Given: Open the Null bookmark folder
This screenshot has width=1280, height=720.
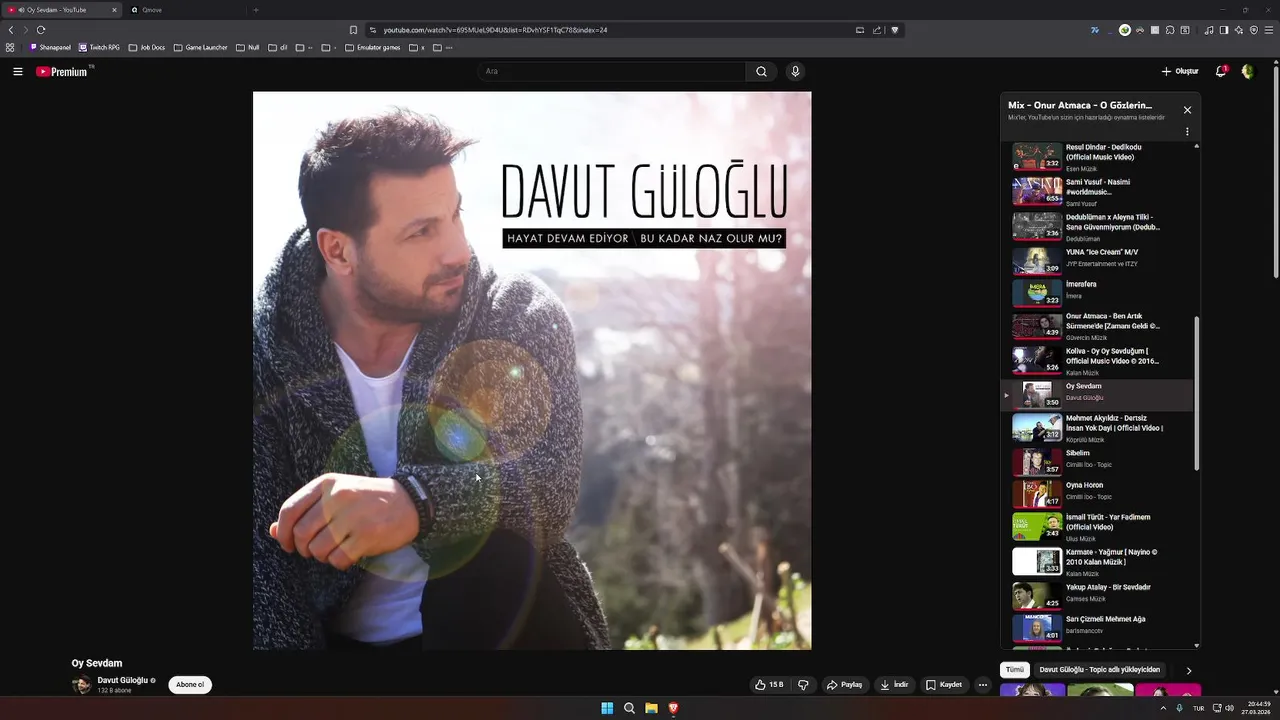Looking at the screenshot, I should click(247, 47).
